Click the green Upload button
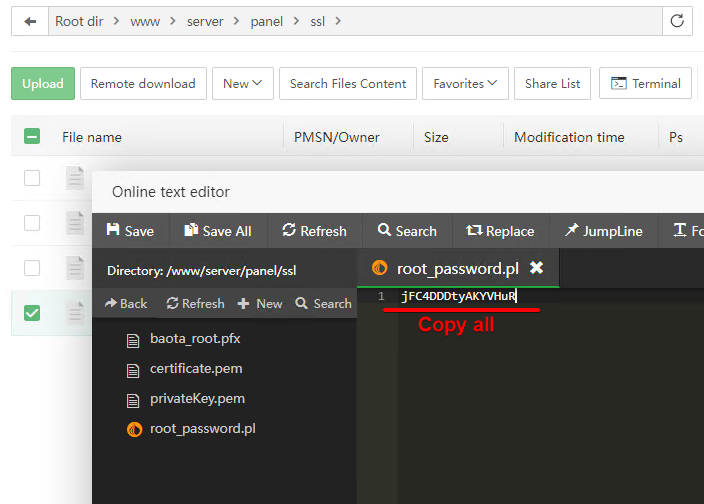Image resolution: width=704 pixels, height=504 pixels. pyautogui.click(x=43, y=84)
